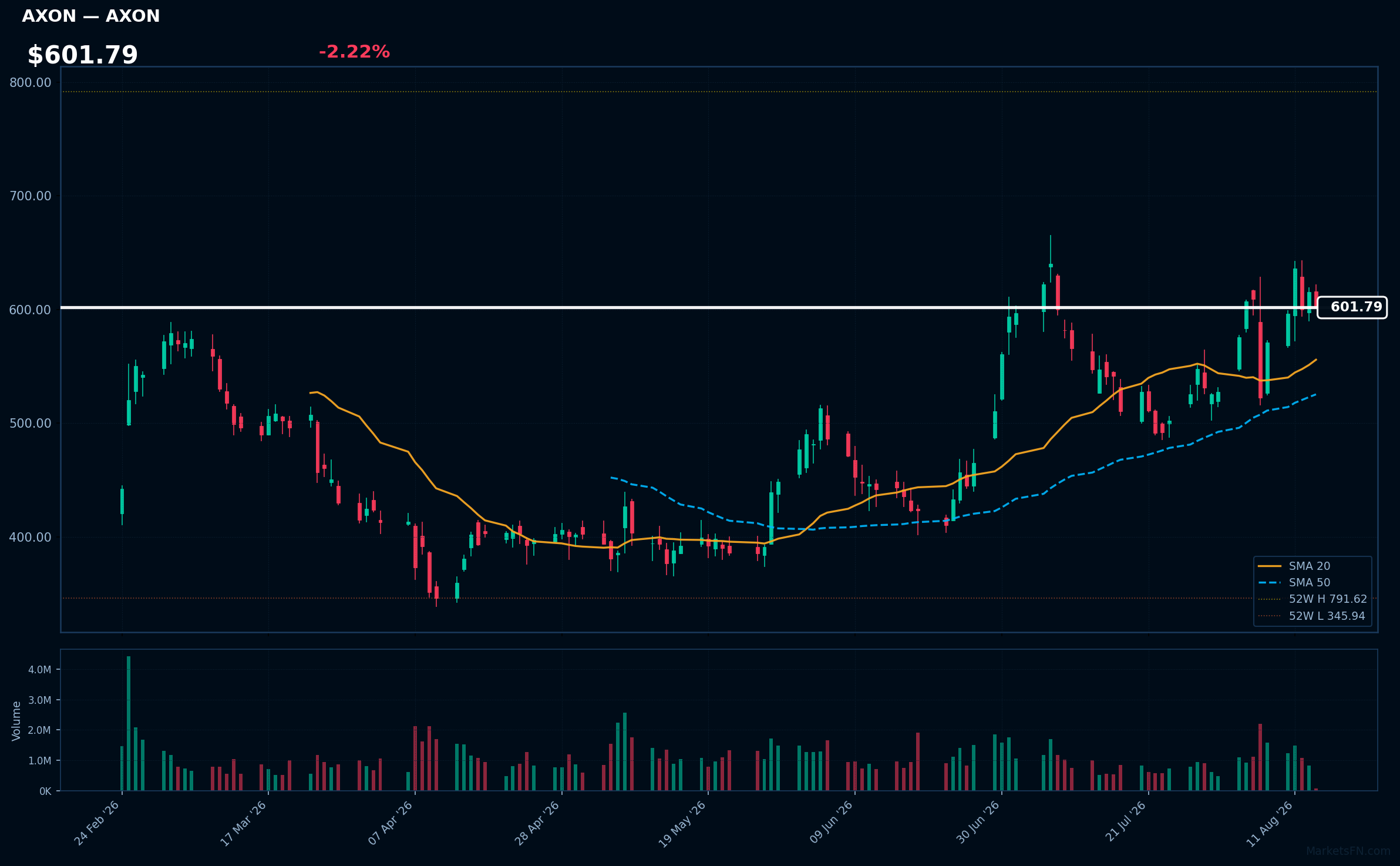The image size is (1400, 866).
Task: Click the 28 Apr '26 date label
Action: 537,823
